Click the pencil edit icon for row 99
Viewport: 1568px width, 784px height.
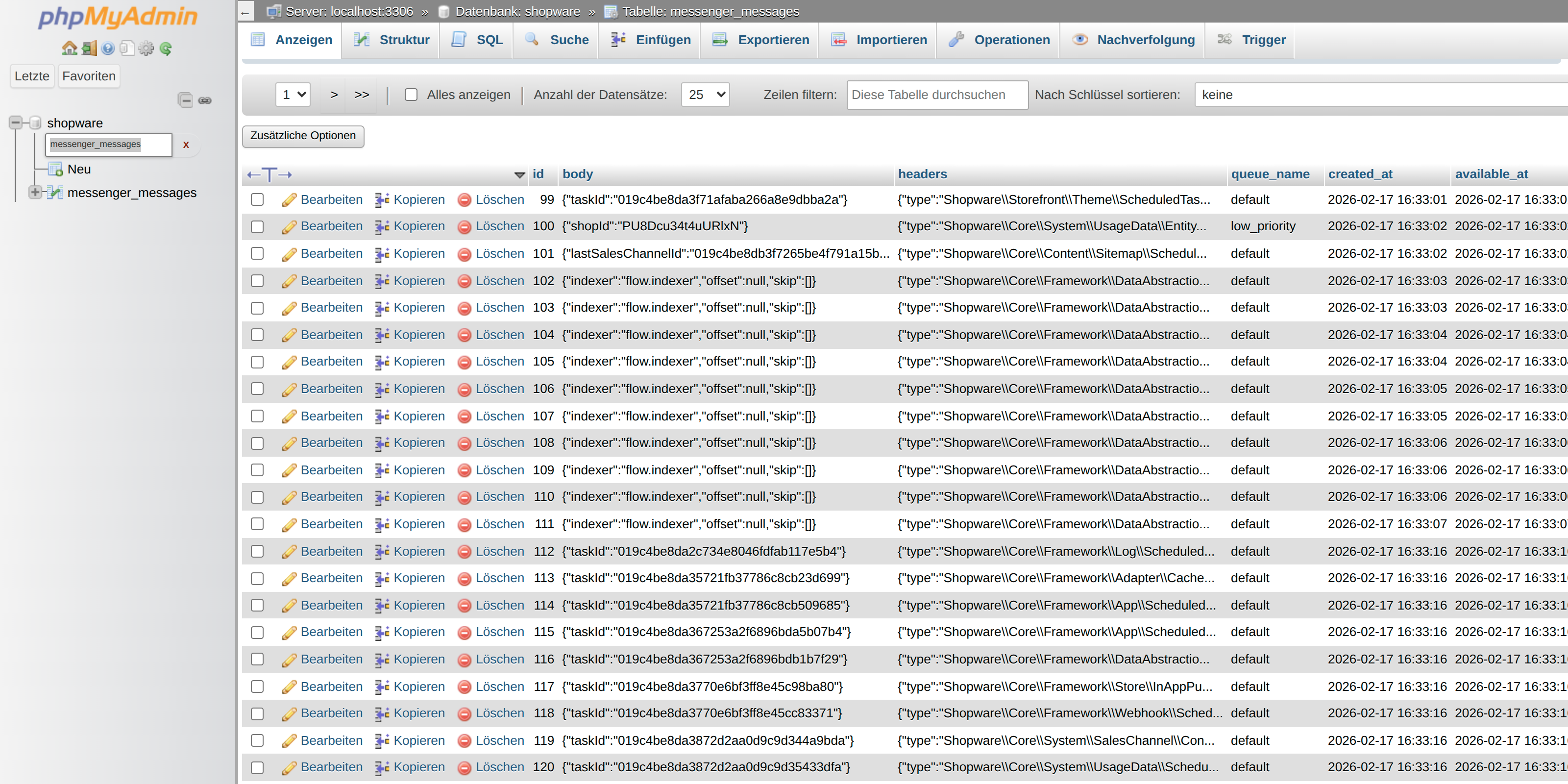point(289,200)
